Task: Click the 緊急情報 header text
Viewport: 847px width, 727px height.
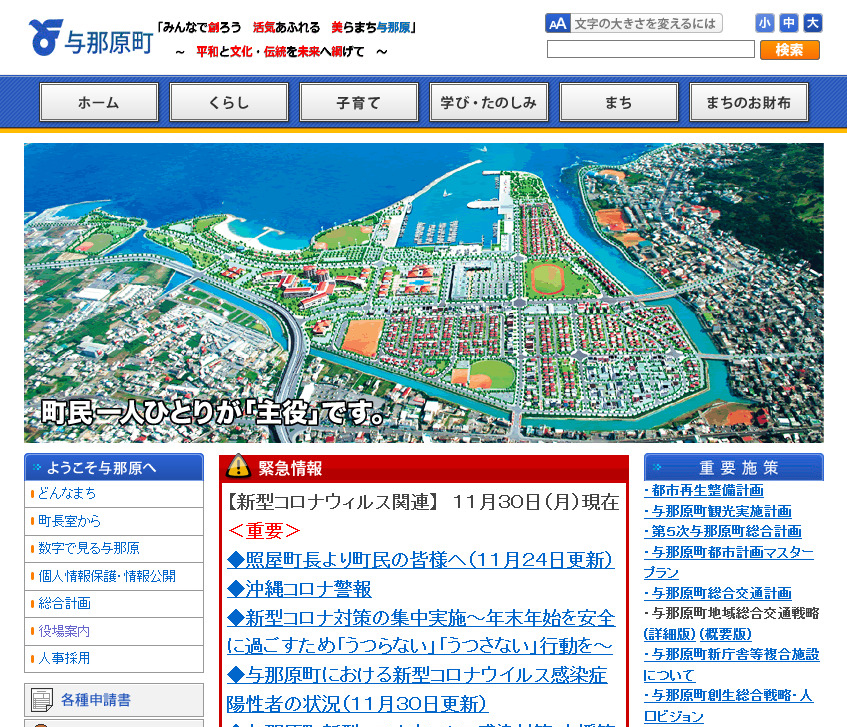Action: [290, 468]
